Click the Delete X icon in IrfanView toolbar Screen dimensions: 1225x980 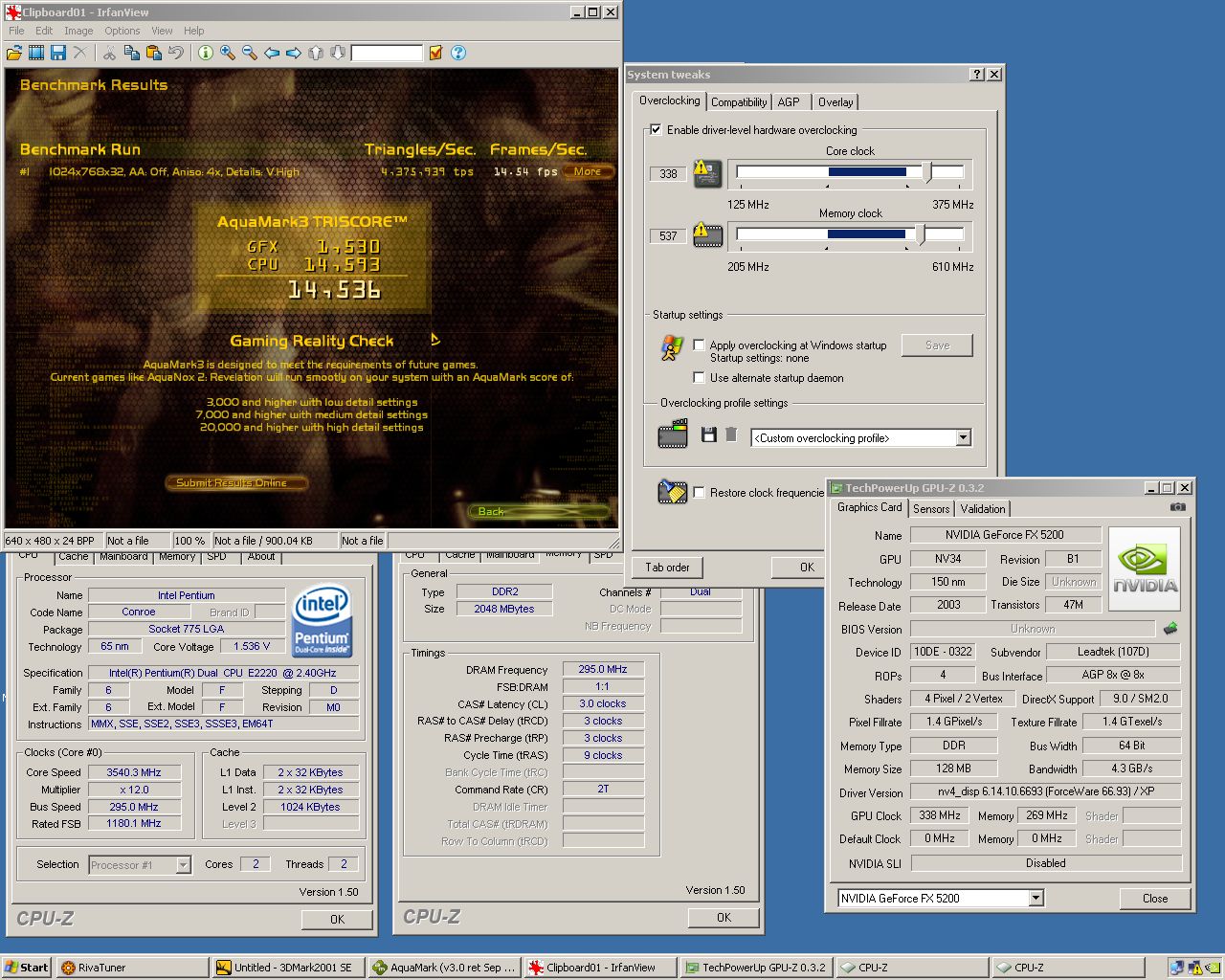pyautogui.click(x=80, y=53)
